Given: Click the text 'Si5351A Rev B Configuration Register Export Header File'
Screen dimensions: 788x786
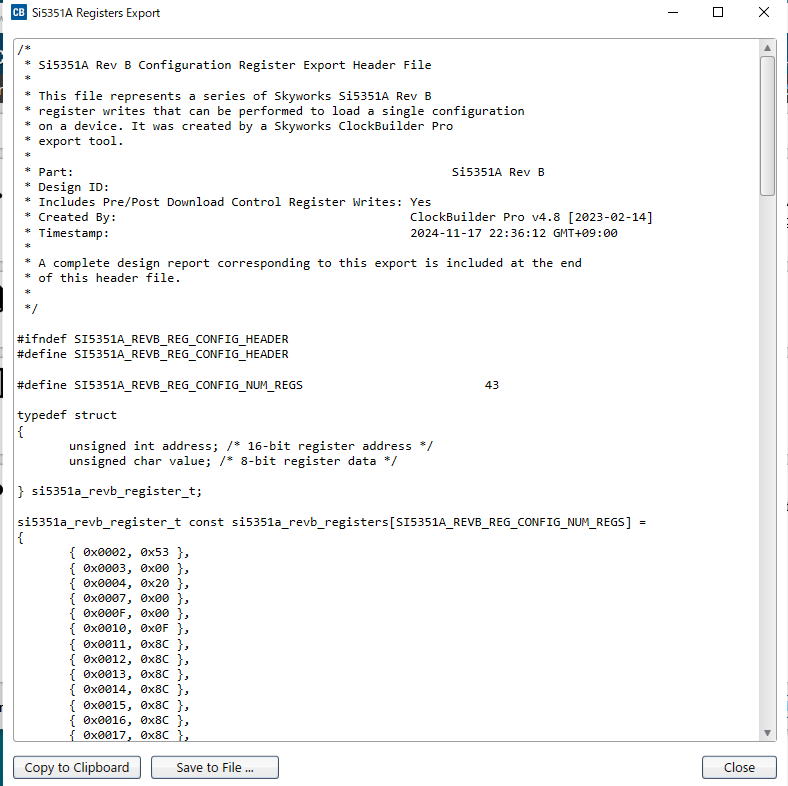Looking at the screenshot, I should click(x=235, y=65).
